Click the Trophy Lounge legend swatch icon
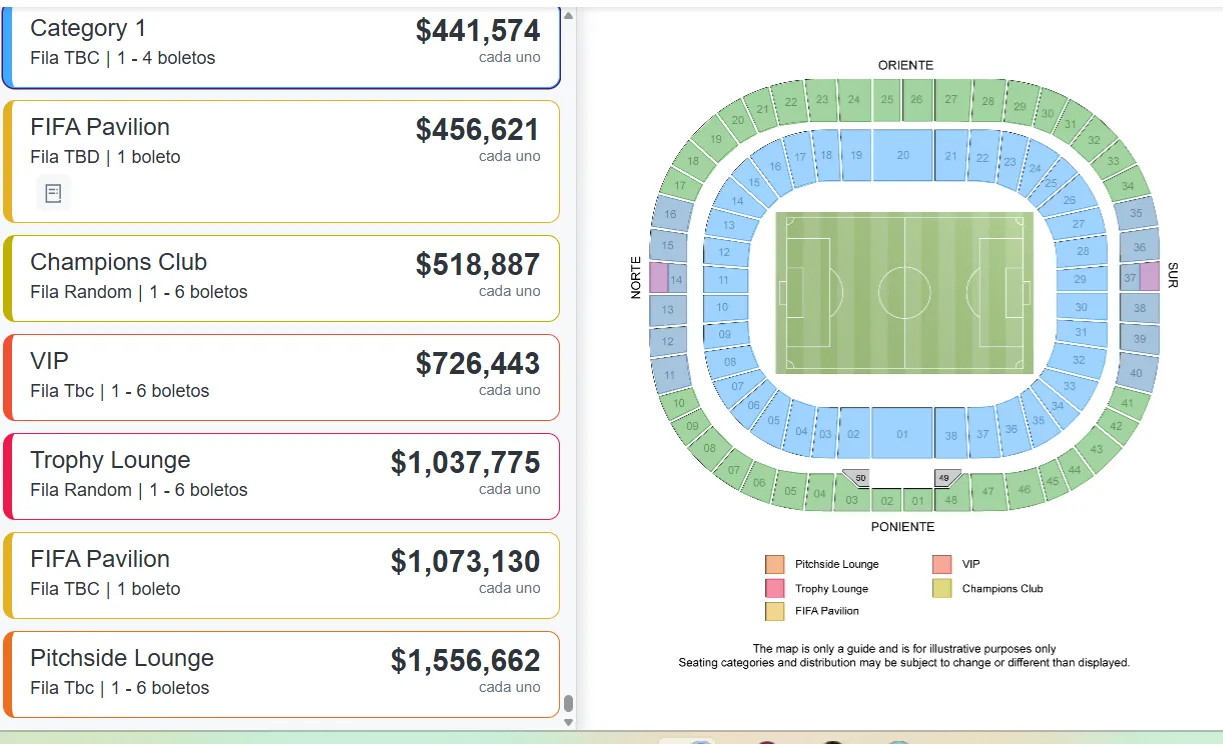The image size is (1223, 744). click(775, 588)
